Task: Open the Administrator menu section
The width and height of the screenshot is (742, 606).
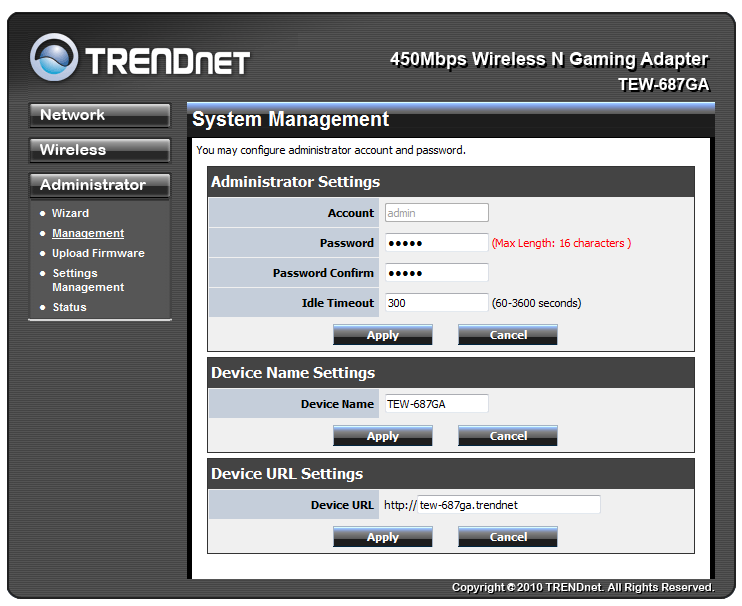Action: click(x=99, y=185)
